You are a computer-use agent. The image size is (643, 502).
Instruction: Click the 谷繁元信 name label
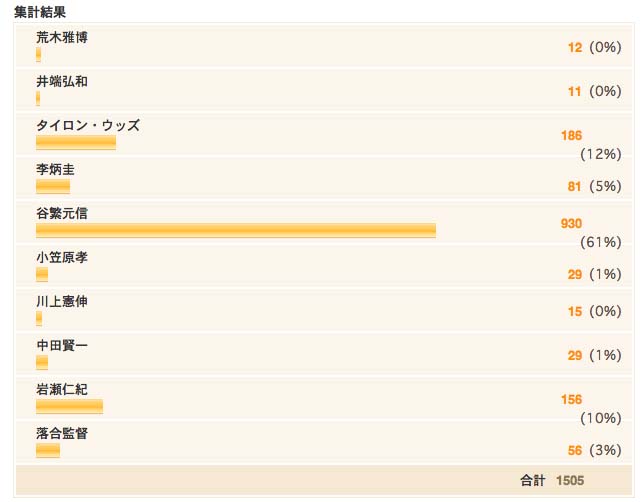pos(62,214)
